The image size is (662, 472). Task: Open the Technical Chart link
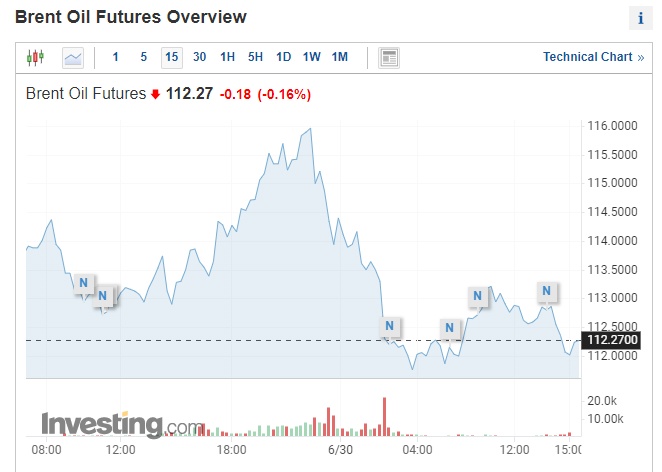593,57
